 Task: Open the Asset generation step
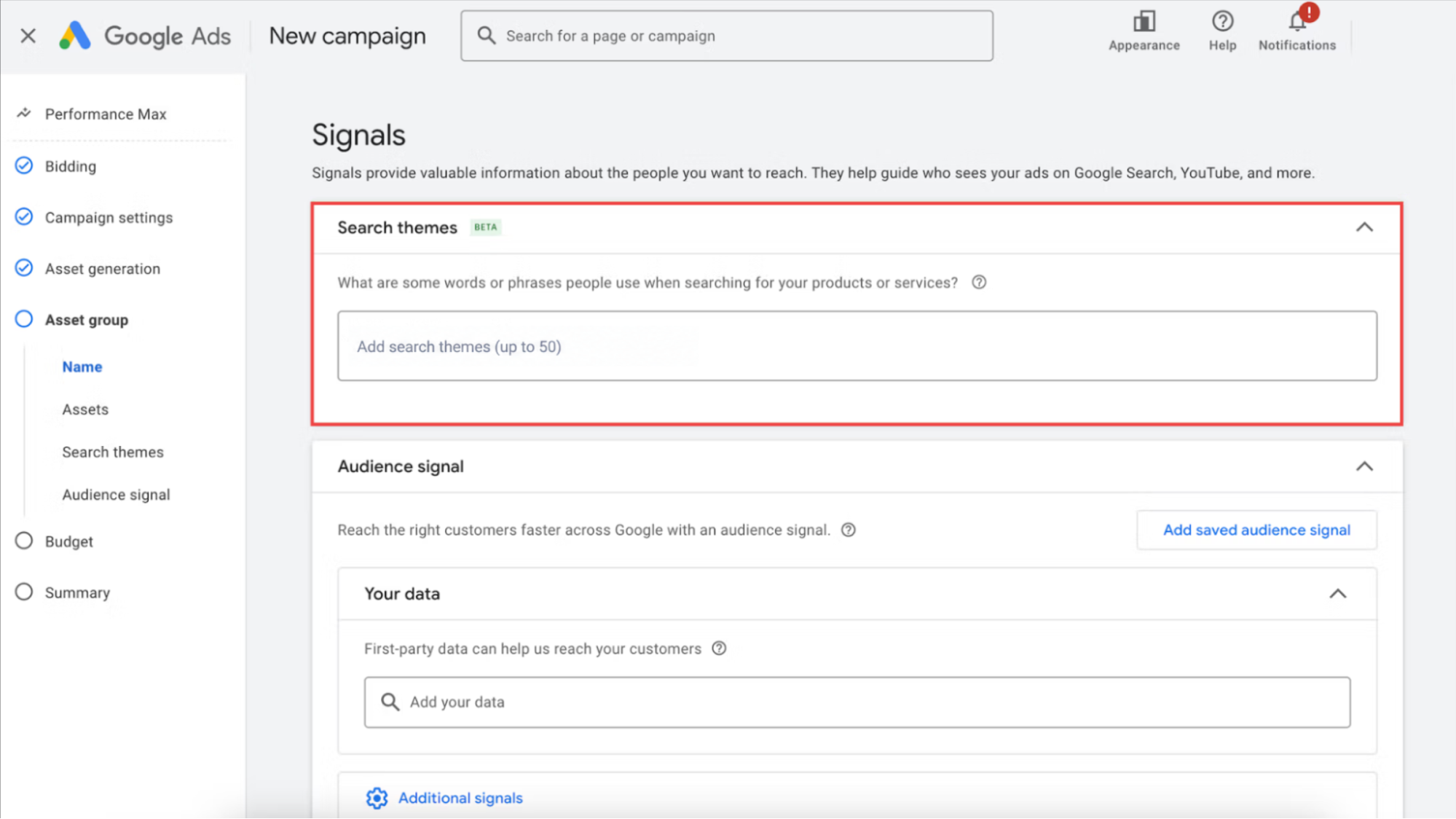click(x=103, y=268)
